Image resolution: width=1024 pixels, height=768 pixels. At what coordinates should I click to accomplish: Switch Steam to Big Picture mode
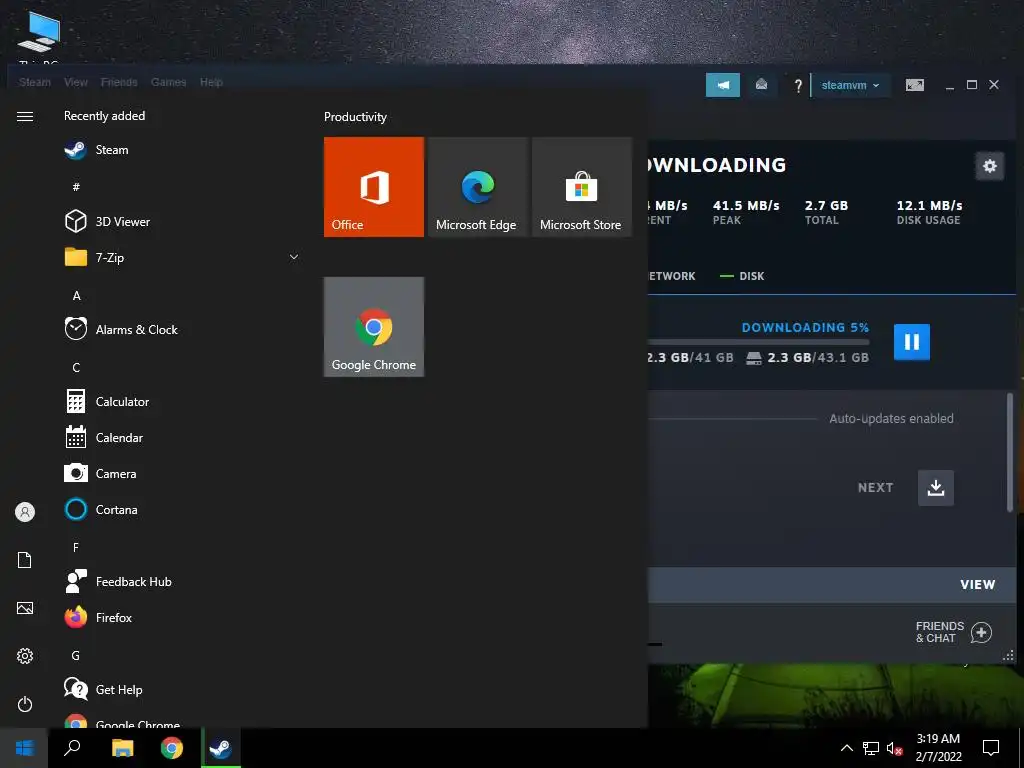(914, 85)
